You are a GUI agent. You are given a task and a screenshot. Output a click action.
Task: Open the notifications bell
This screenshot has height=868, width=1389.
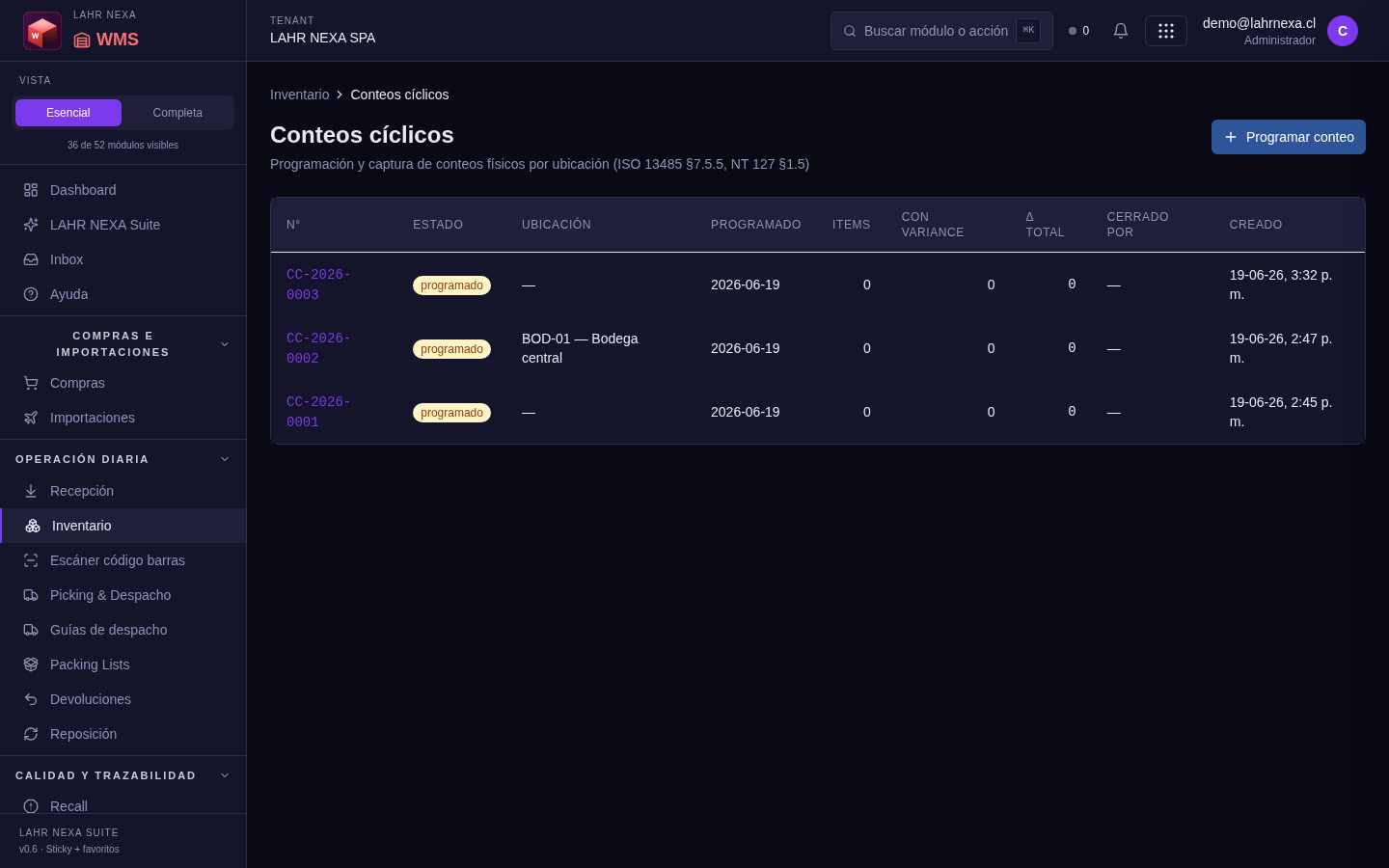pos(1121,31)
